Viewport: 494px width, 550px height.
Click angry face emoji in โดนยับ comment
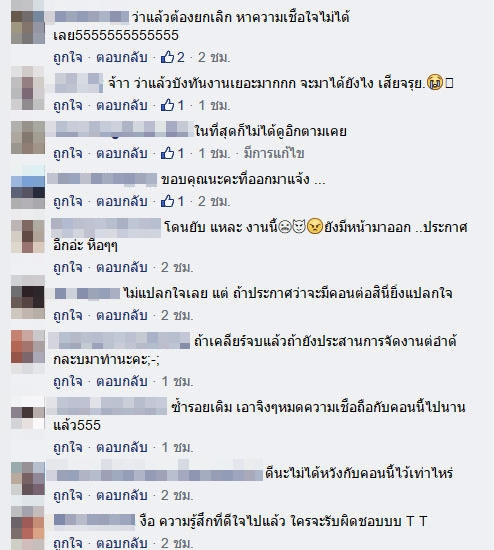point(315,227)
